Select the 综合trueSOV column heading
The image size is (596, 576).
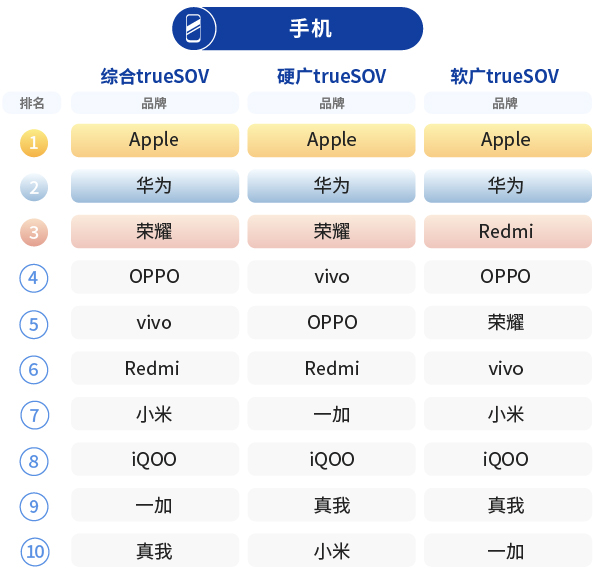coord(155,76)
